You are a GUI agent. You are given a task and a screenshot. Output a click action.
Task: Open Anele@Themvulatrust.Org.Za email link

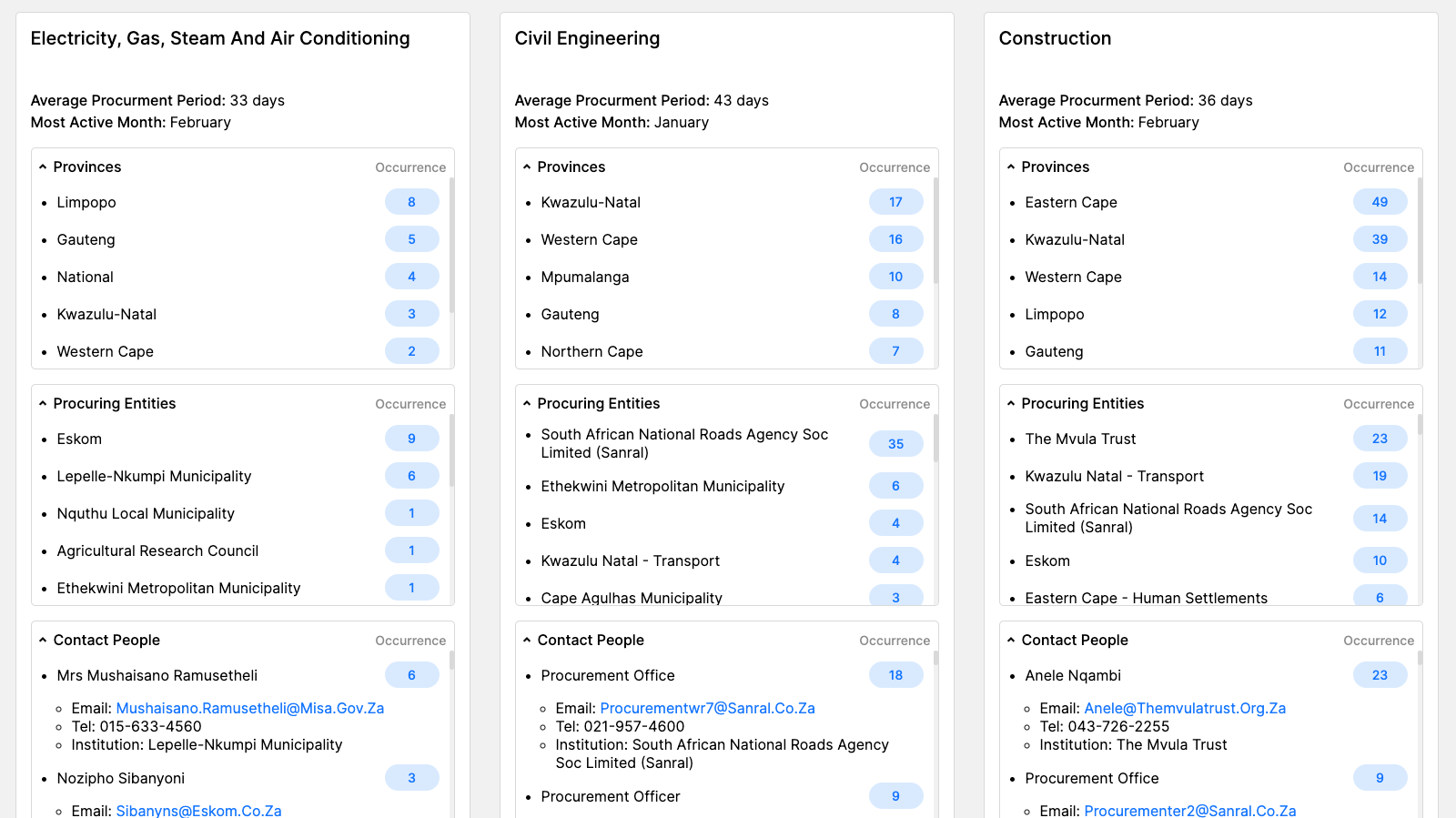[1185, 708]
